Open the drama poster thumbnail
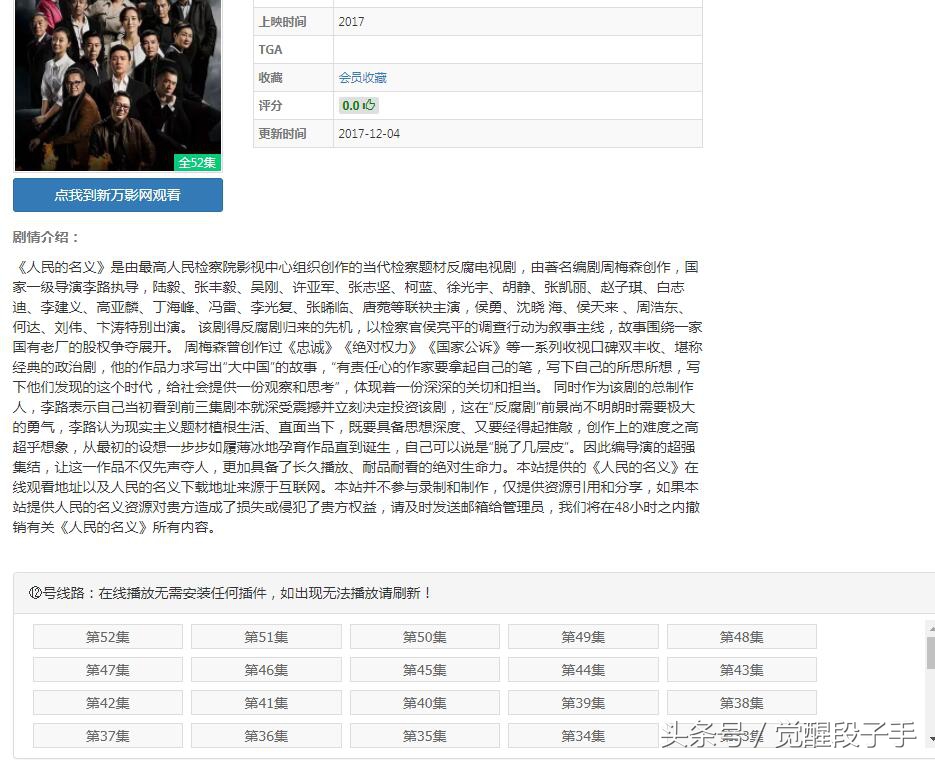 117,85
